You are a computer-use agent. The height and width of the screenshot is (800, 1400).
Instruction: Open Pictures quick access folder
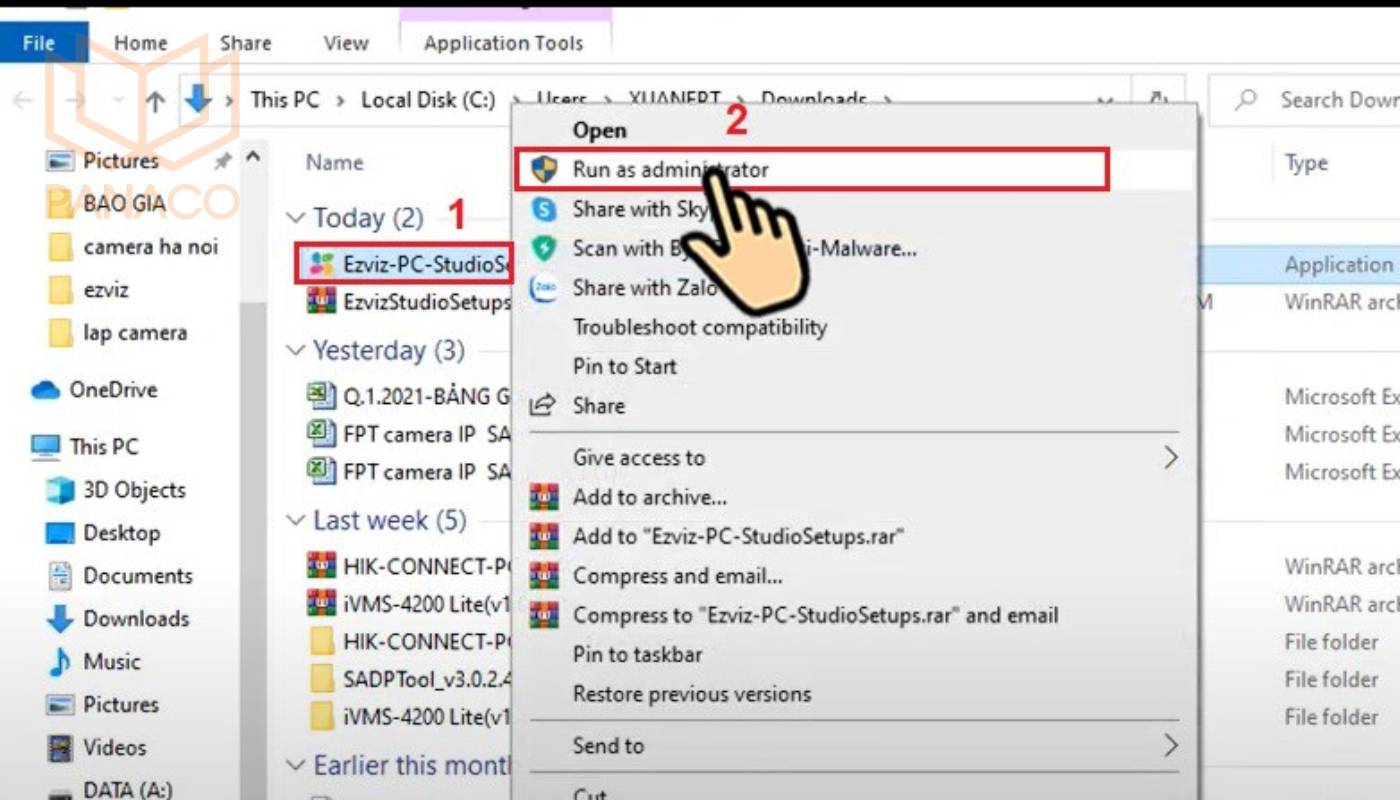121,160
